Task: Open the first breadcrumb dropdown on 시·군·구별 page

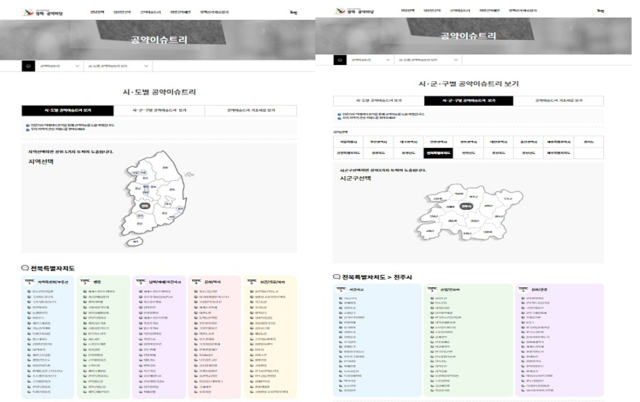Action: point(372,61)
